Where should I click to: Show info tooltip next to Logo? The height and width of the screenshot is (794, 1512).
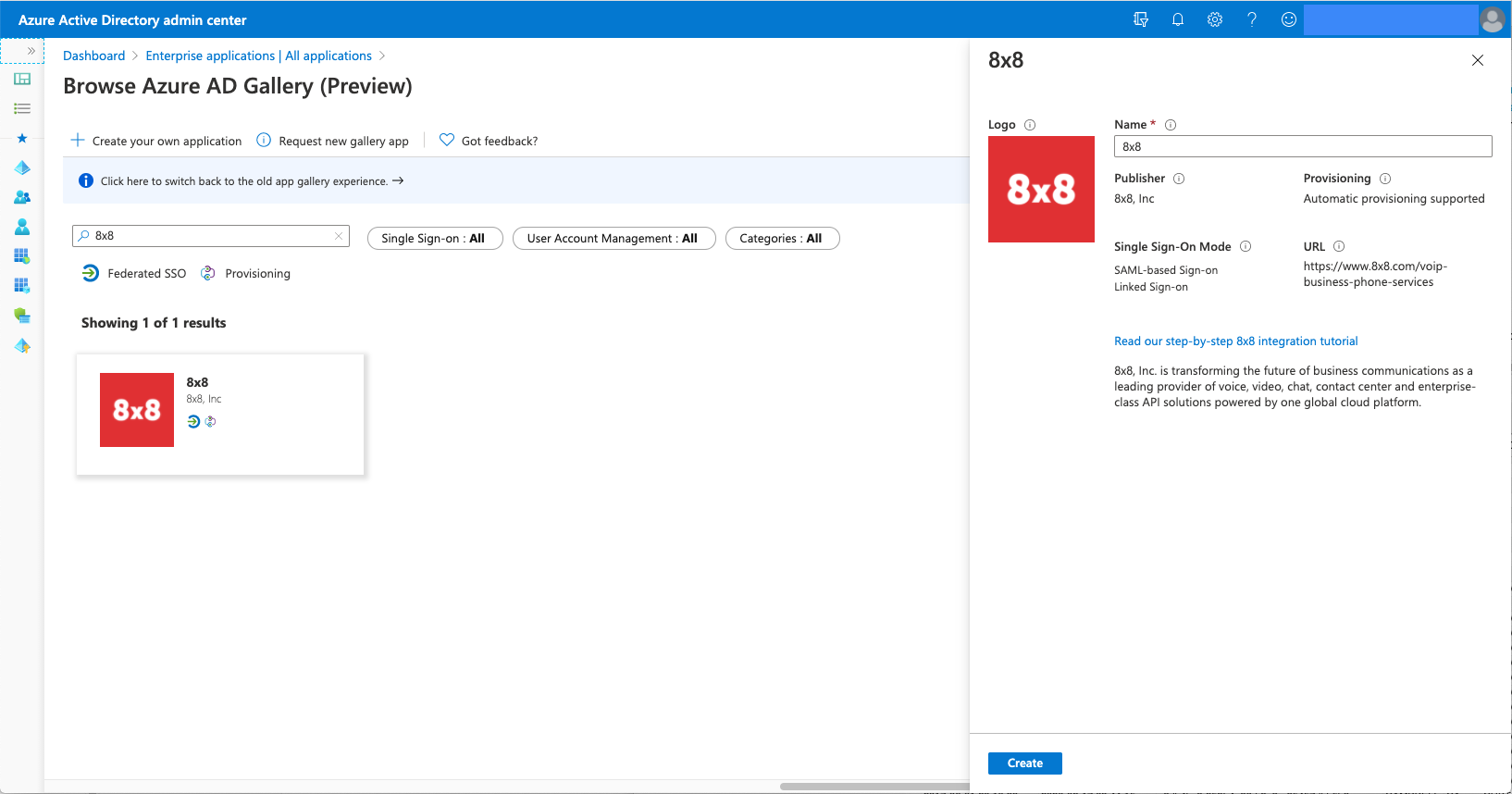1030,125
